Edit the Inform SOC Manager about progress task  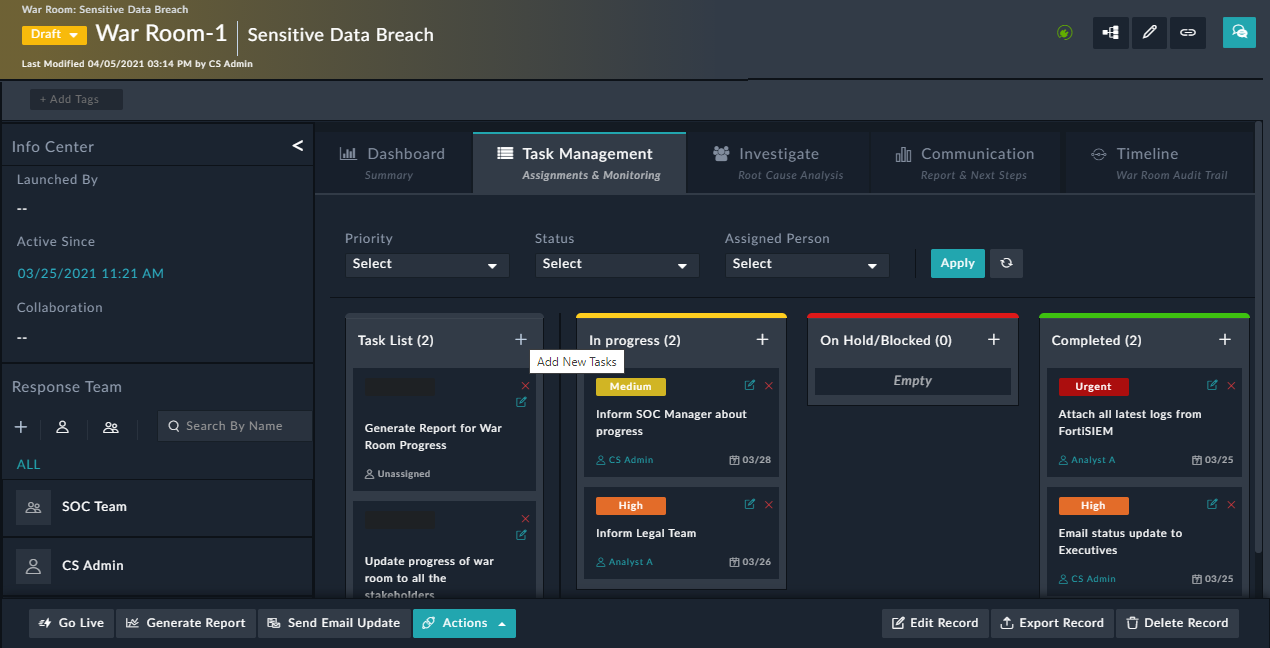tap(749, 385)
